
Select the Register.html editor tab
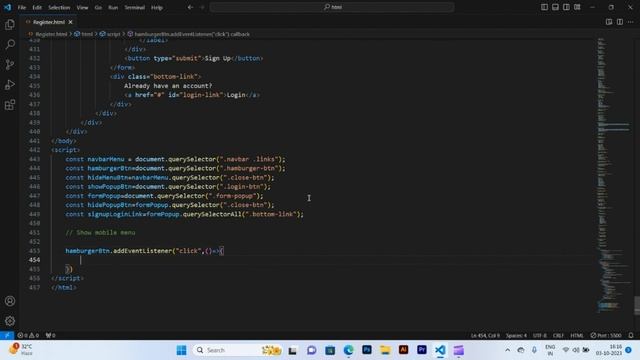pyautogui.click(x=49, y=22)
